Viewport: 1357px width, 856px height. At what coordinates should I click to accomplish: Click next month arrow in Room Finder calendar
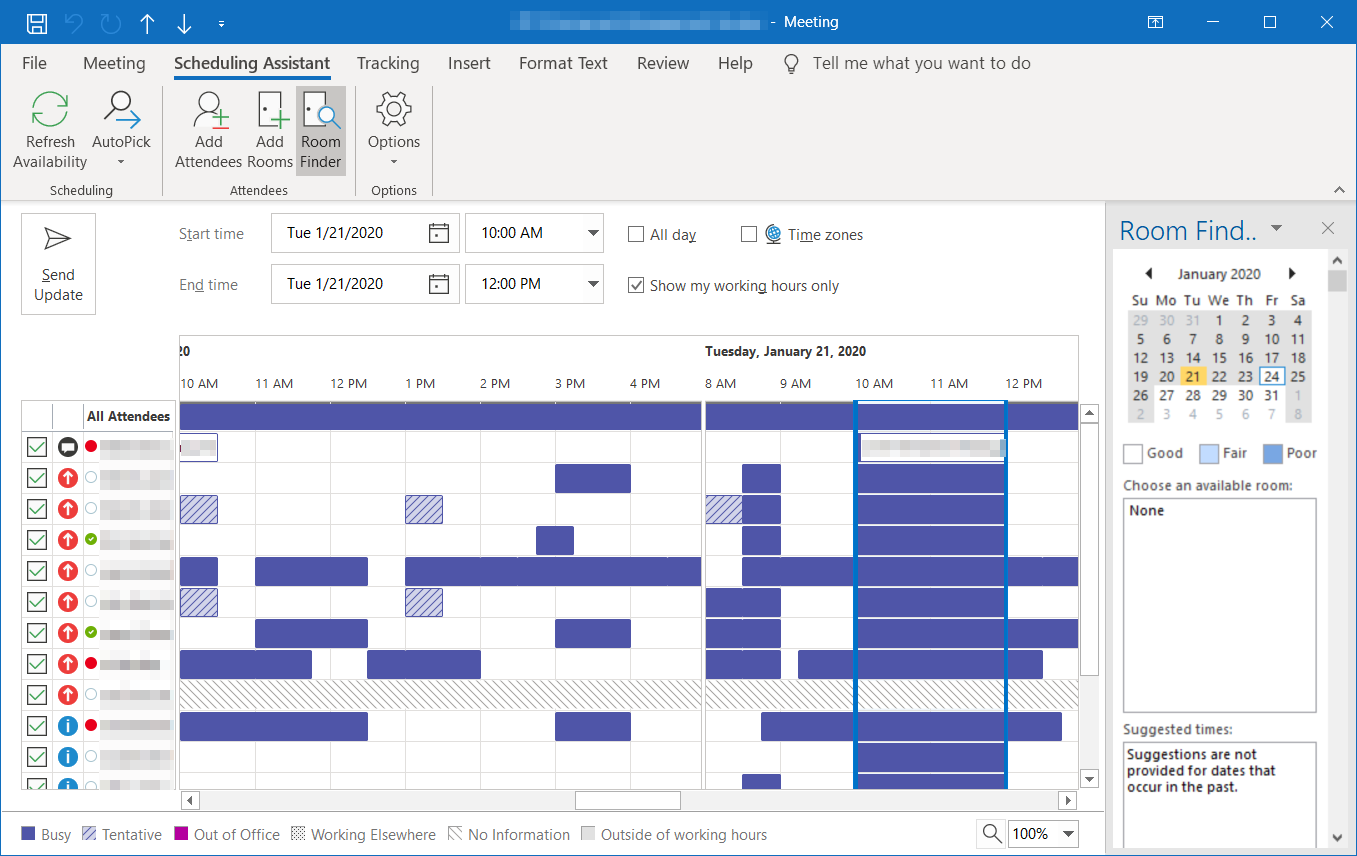pyautogui.click(x=1292, y=274)
